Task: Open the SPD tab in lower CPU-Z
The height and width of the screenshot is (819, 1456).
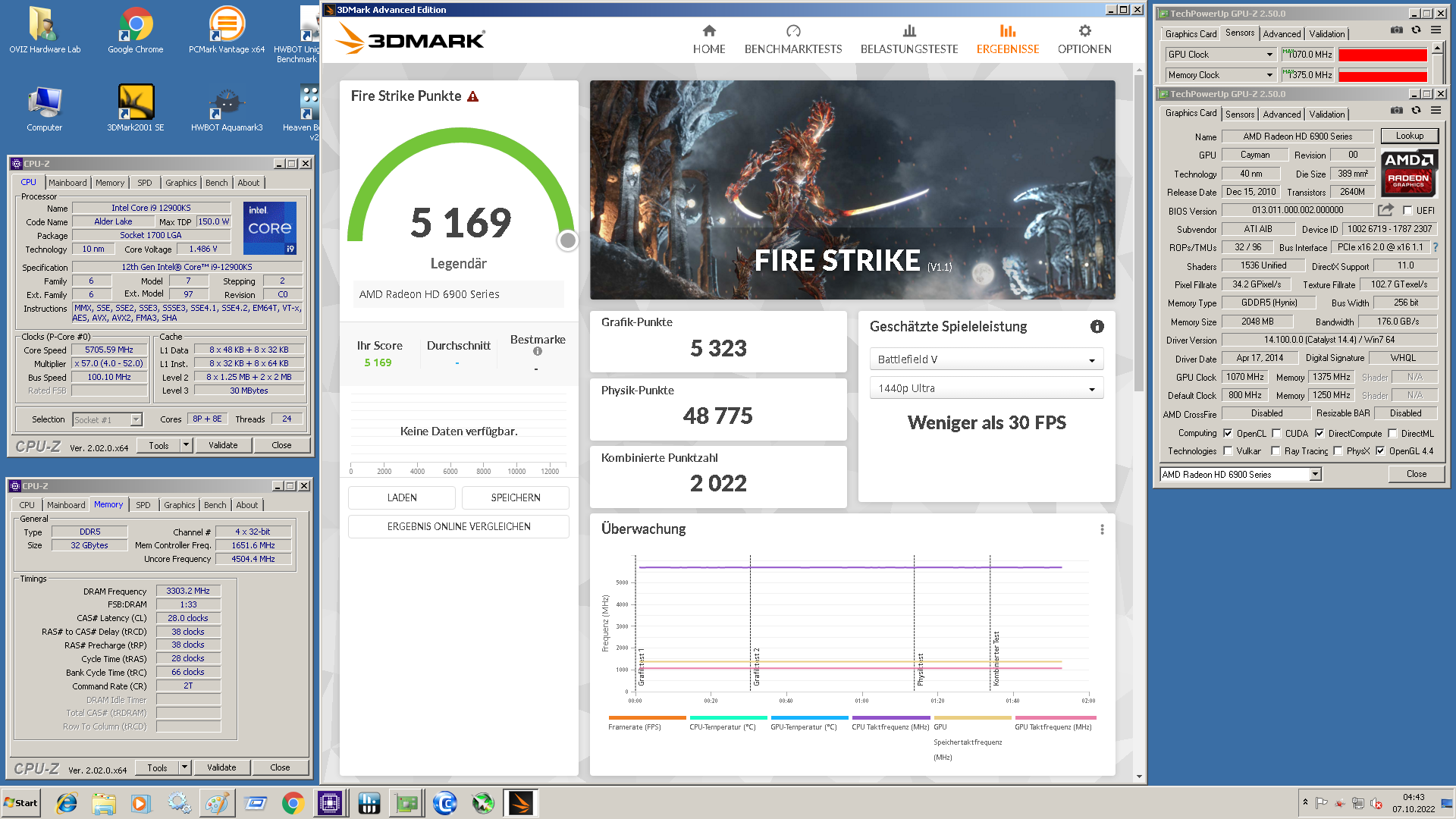Action: pyautogui.click(x=143, y=505)
